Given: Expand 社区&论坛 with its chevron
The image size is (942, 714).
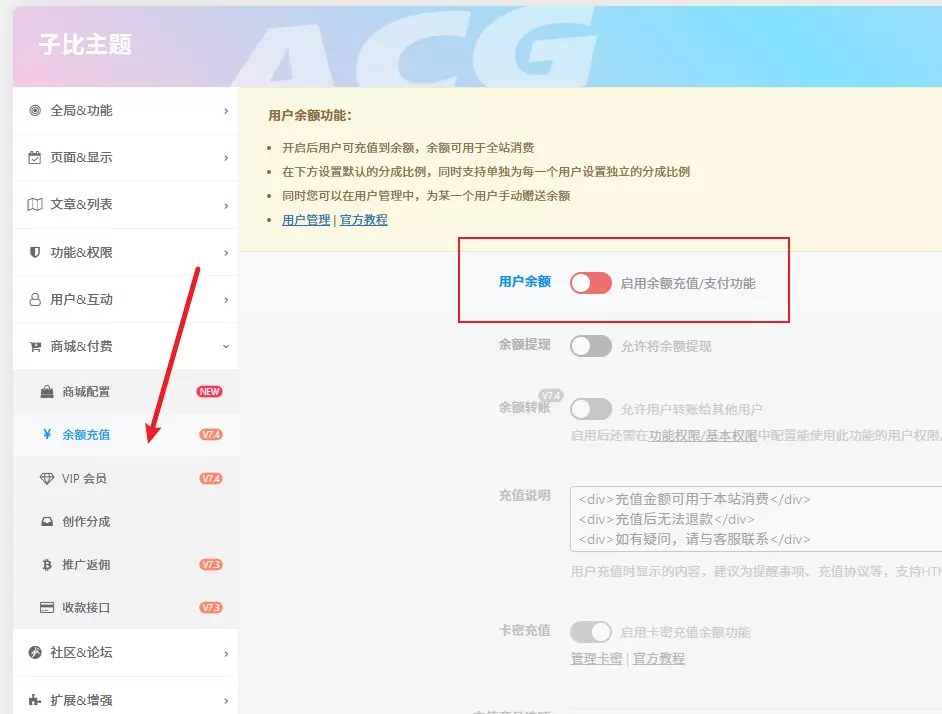Looking at the screenshot, I should pos(226,653).
